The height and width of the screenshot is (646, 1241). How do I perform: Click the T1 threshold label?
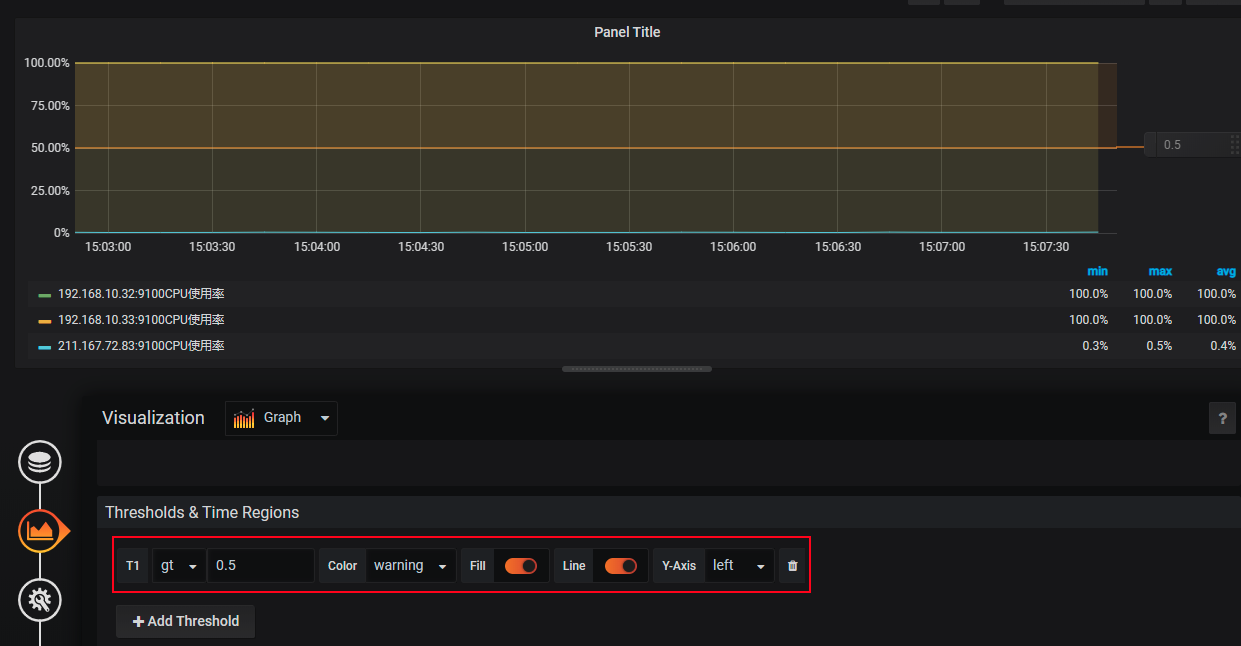[133, 566]
